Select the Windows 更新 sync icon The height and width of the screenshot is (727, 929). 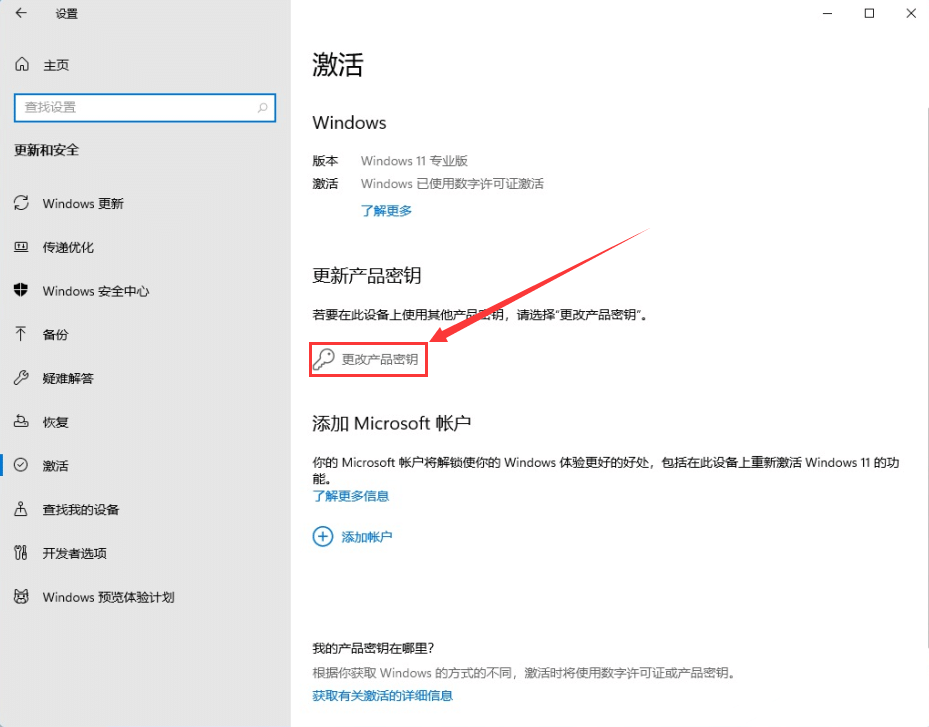coord(20,203)
